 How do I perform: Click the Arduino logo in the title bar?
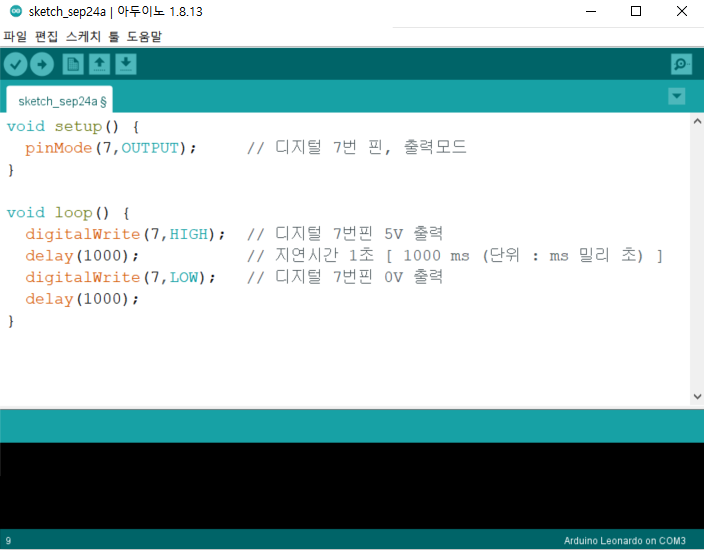(16, 11)
